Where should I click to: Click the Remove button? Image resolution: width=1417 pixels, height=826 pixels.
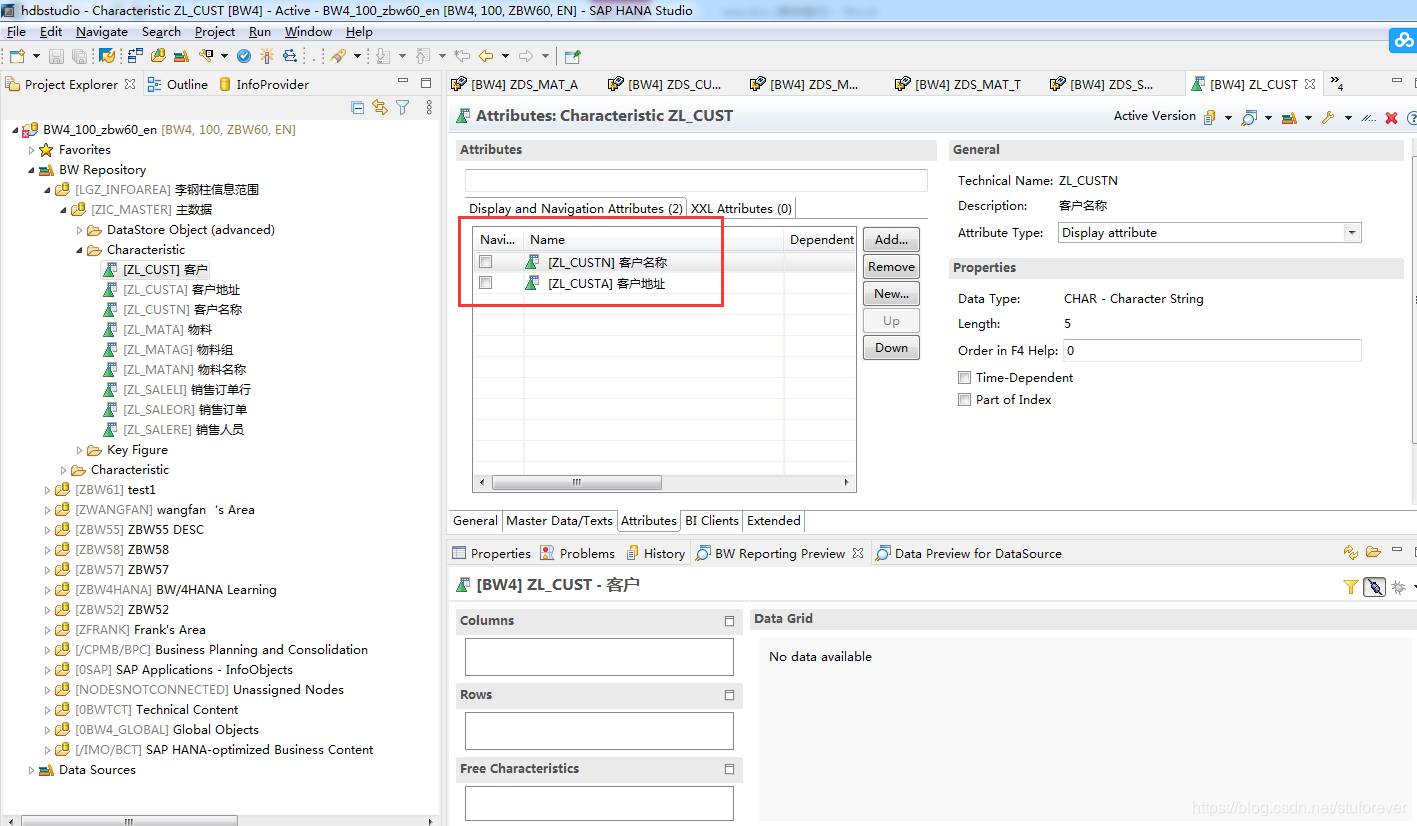[x=891, y=267]
